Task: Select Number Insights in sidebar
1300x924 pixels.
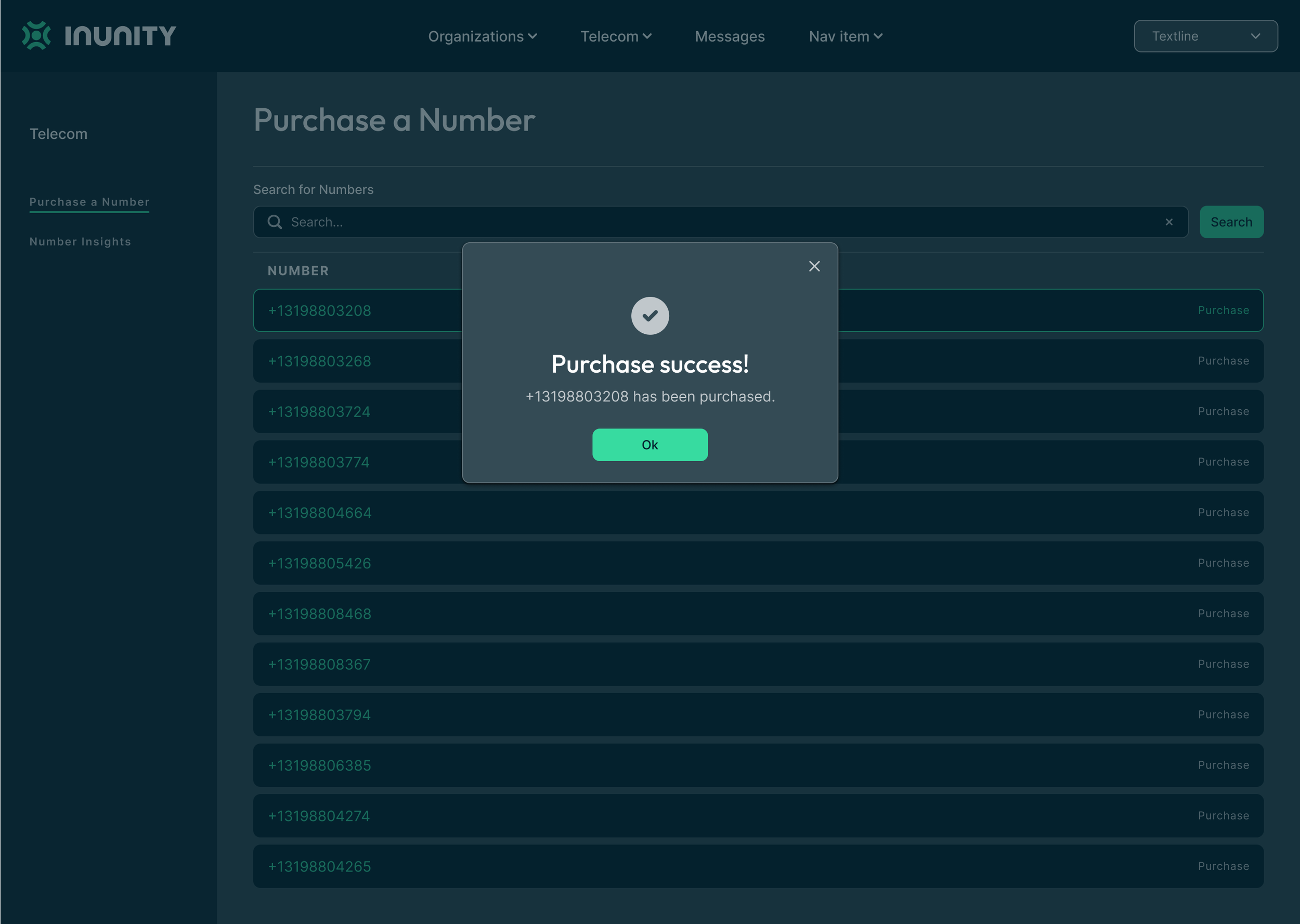Action: 80,242
